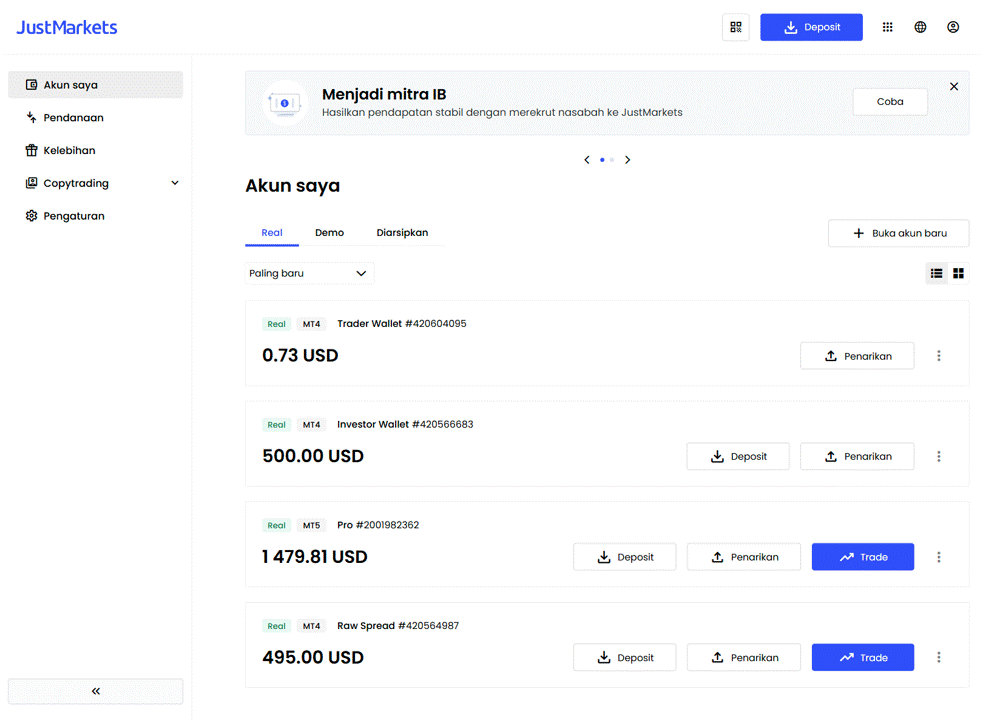Click the MT4 badge on Trader Wallet
This screenshot has width=983, height=720.
(x=312, y=324)
